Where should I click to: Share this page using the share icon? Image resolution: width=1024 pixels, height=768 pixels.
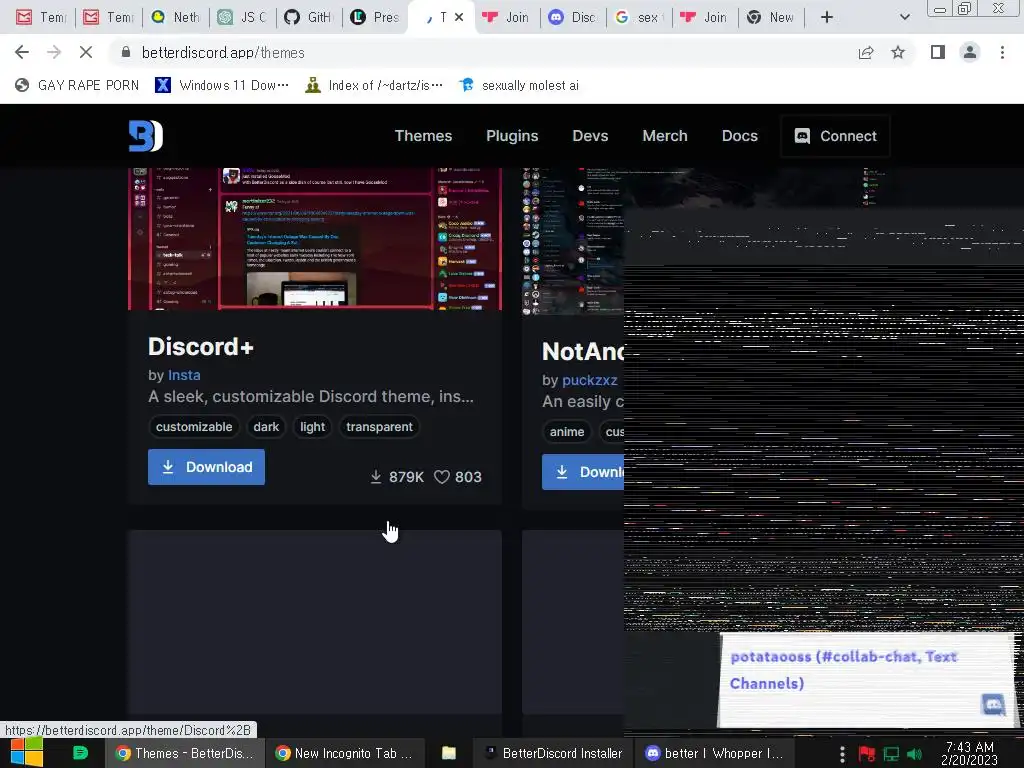pyautogui.click(x=866, y=52)
